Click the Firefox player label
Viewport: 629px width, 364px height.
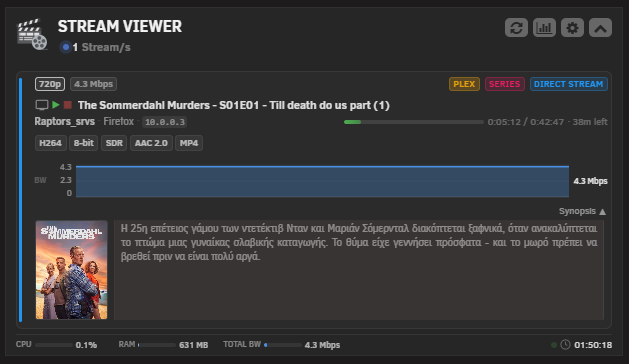[118, 121]
